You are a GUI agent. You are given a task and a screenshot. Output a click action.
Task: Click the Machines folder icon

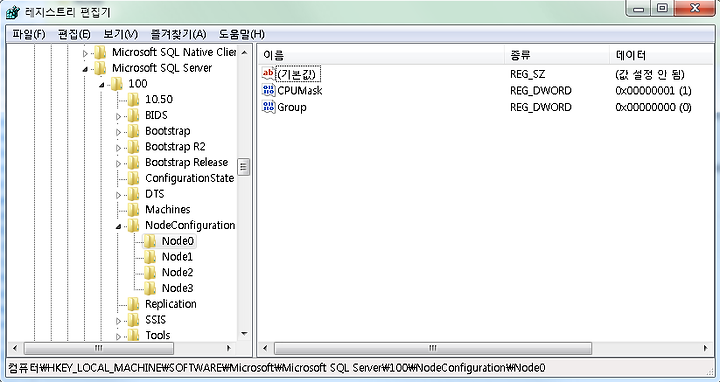133,209
